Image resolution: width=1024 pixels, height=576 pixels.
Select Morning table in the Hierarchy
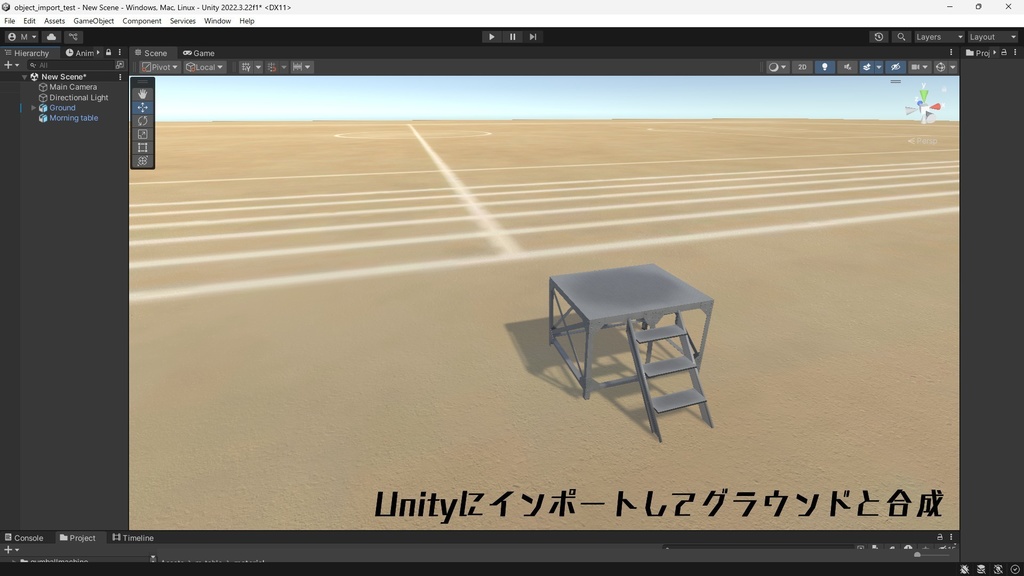click(73, 117)
